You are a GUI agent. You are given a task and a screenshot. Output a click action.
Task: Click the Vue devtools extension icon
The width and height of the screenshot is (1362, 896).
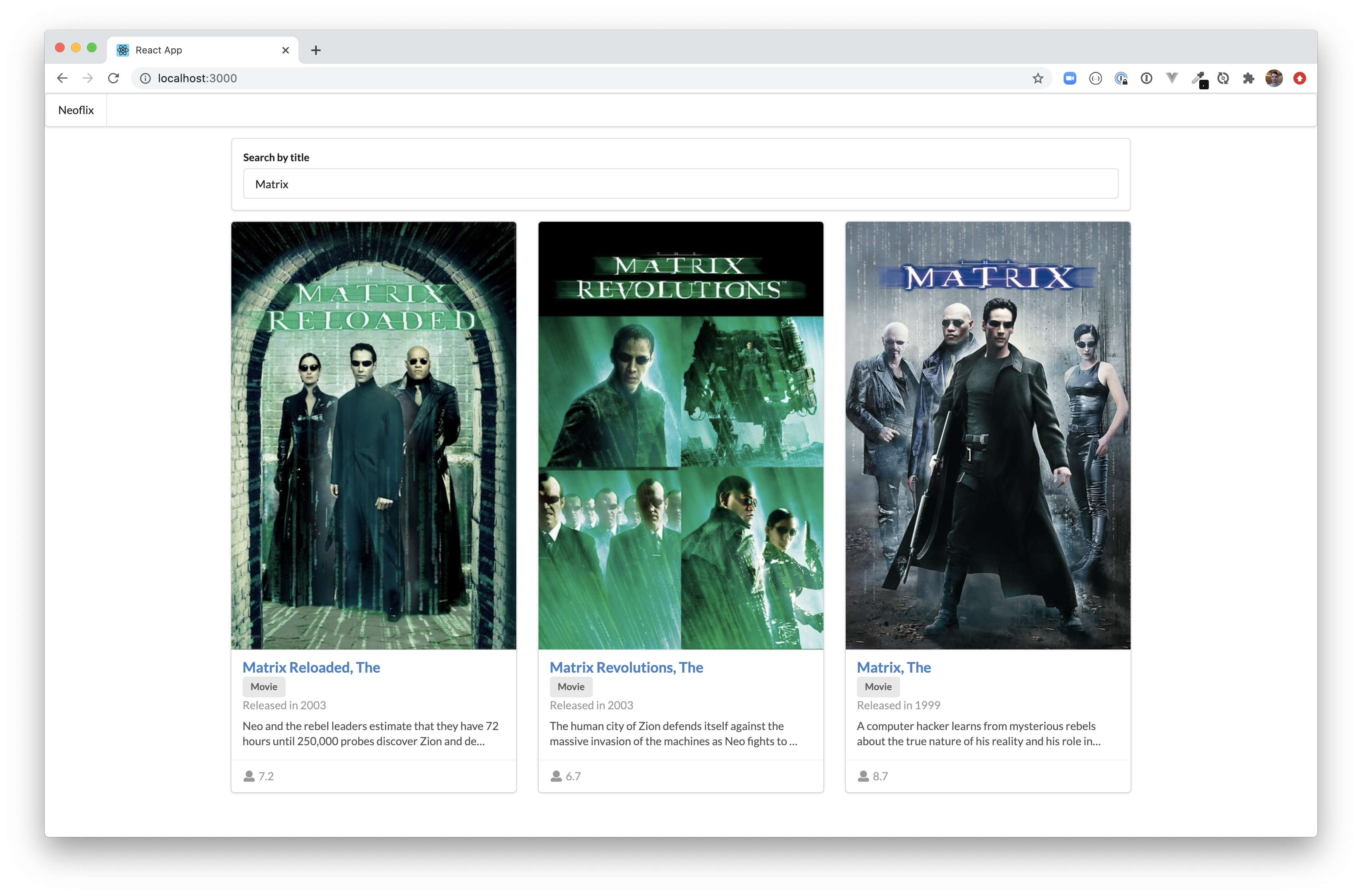click(x=1171, y=78)
